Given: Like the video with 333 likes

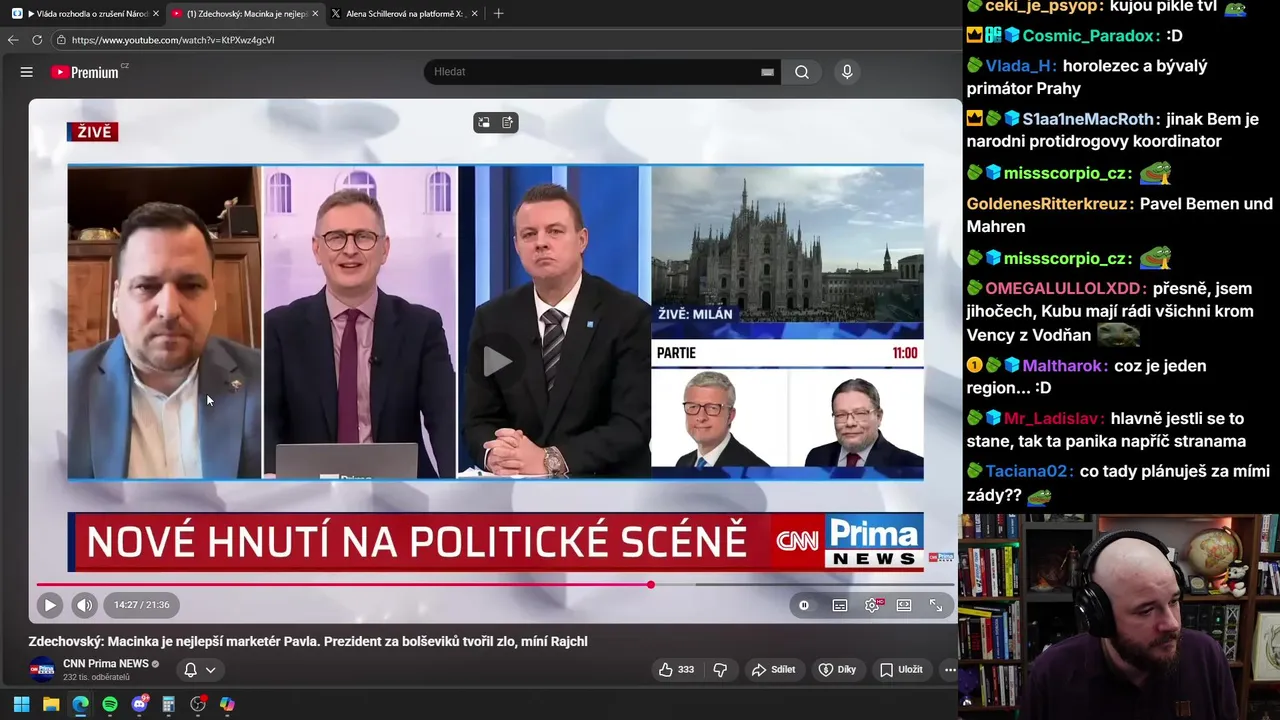Looking at the screenshot, I should click(x=676, y=669).
